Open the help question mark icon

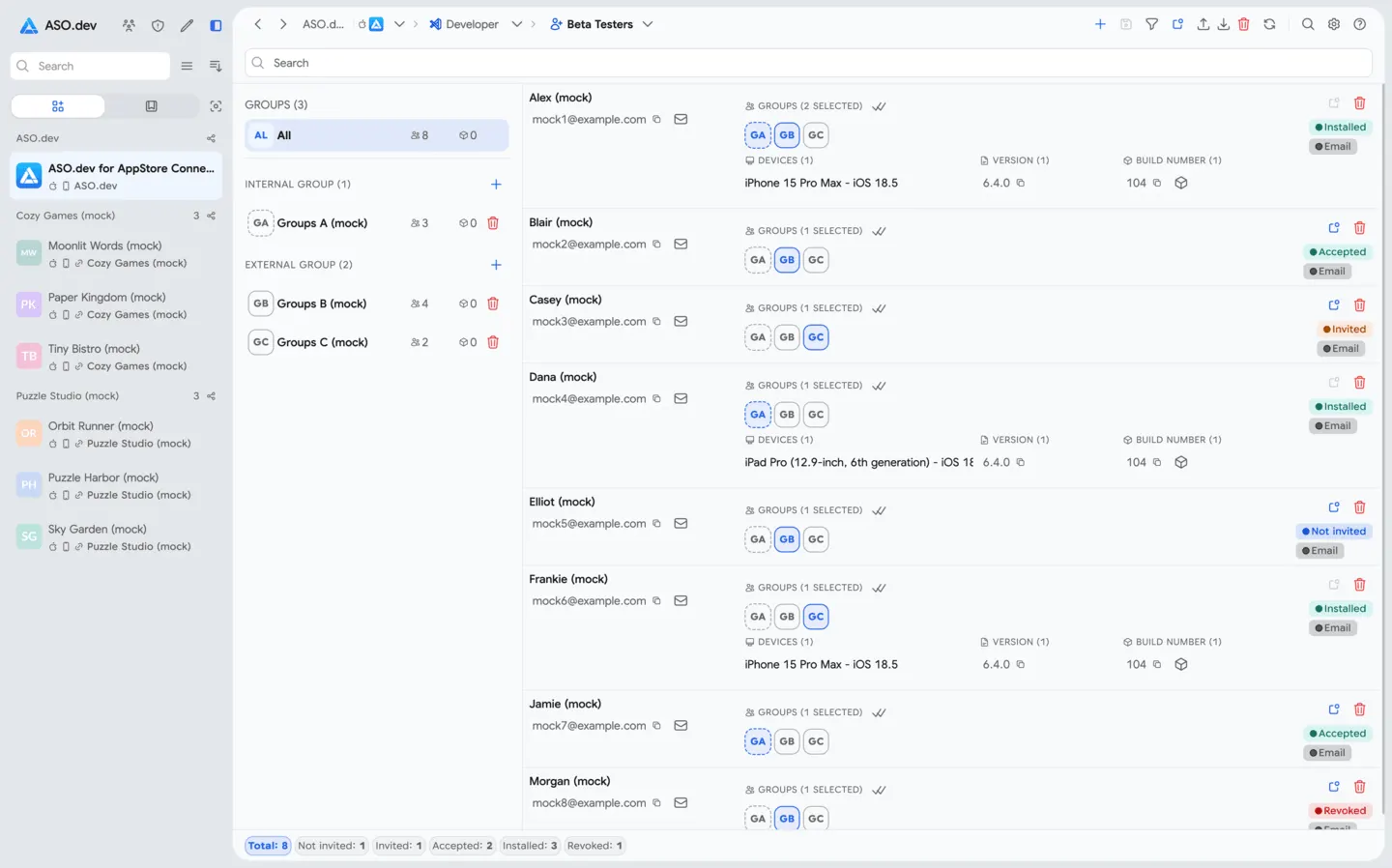[x=1359, y=24]
